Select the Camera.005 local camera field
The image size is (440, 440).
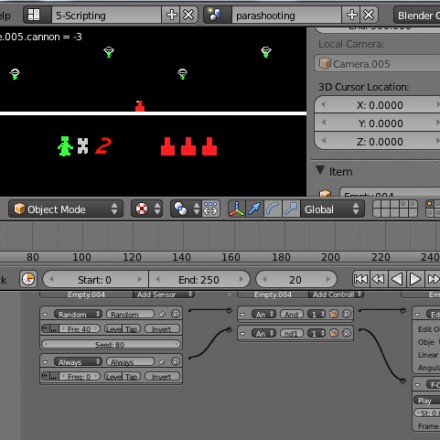(377, 64)
